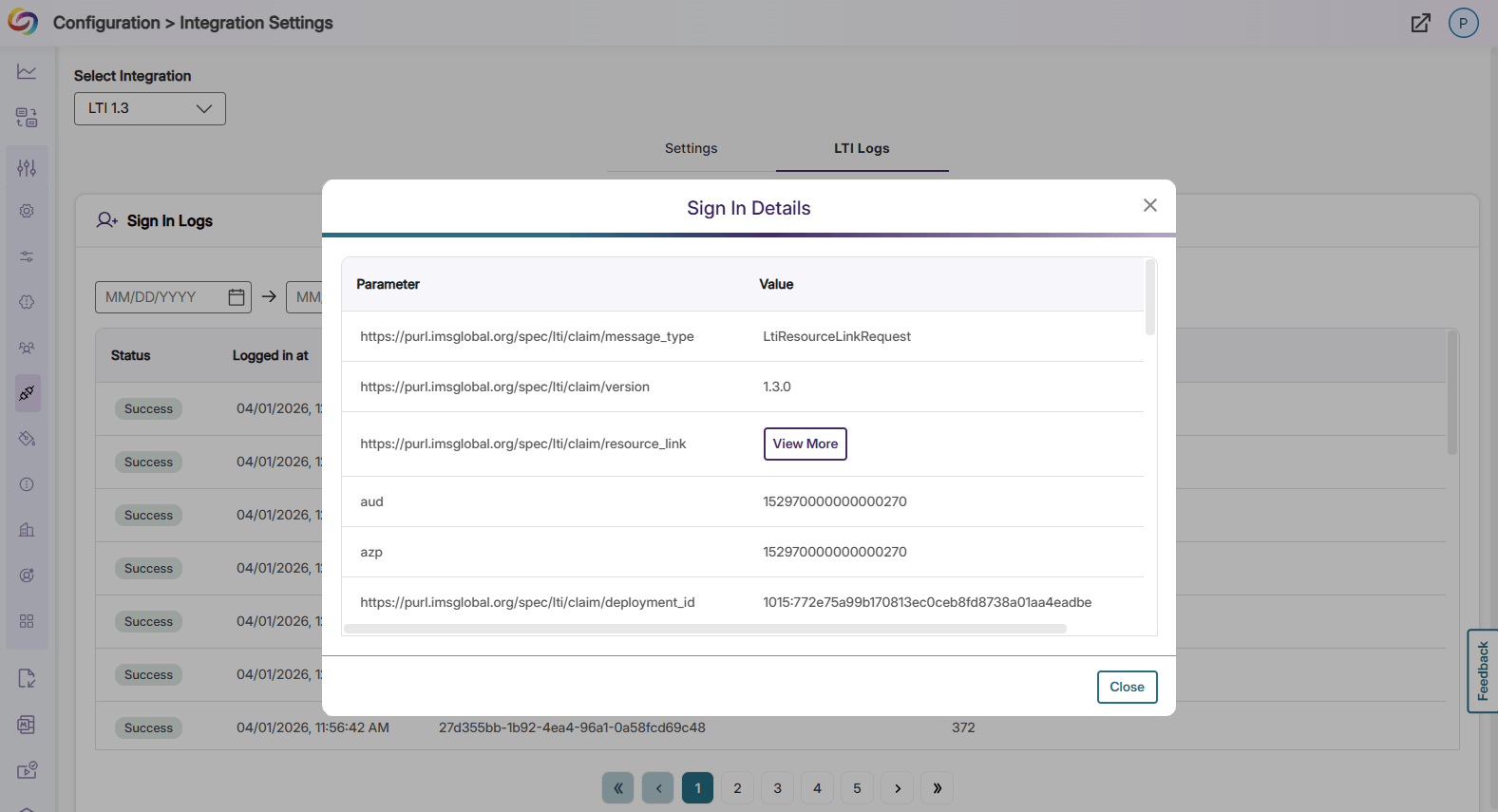Click the ID 27d355bb-1b92-4ea4-96a1-0a58fcd69c48
Viewport: 1498px width, 812px height.
(x=572, y=727)
